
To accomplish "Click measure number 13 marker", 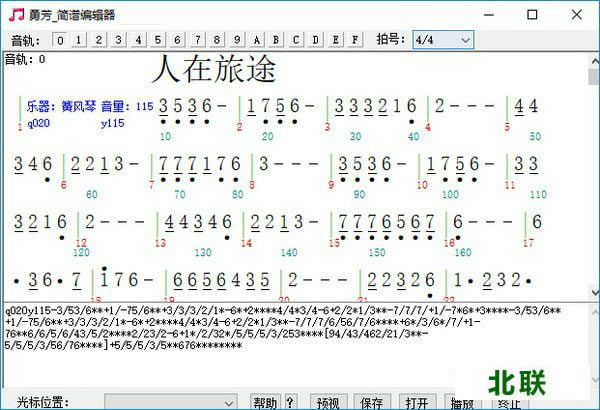I will click(x=160, y=243).
